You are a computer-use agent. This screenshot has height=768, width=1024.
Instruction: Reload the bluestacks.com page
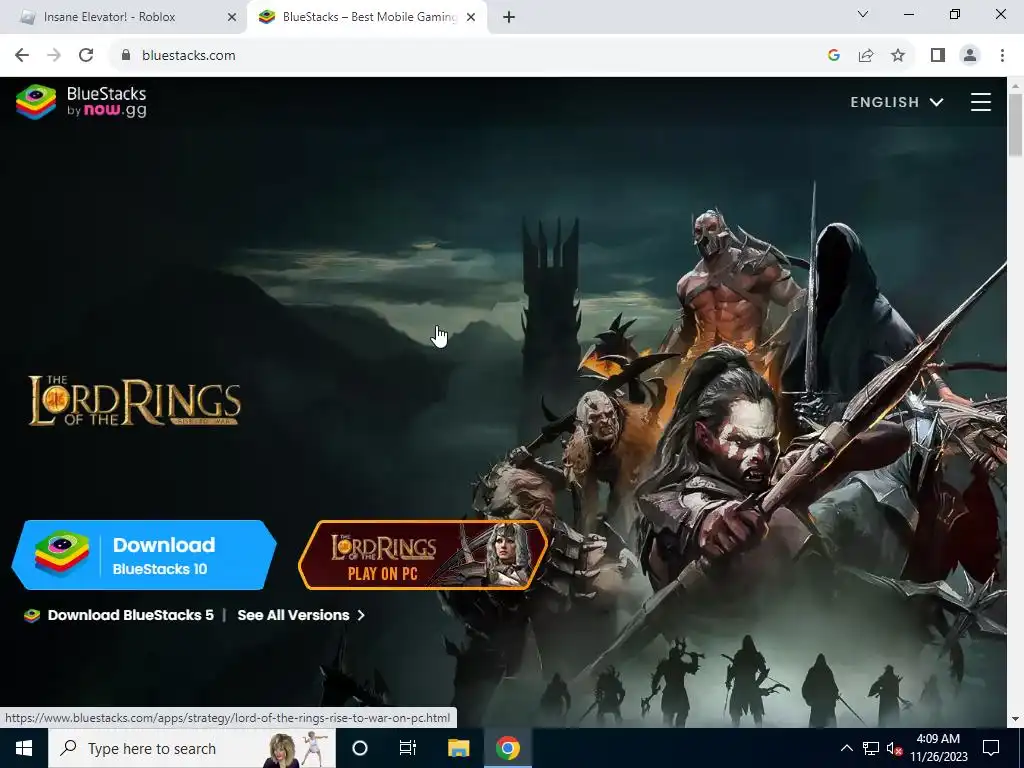tap(86, 56)
